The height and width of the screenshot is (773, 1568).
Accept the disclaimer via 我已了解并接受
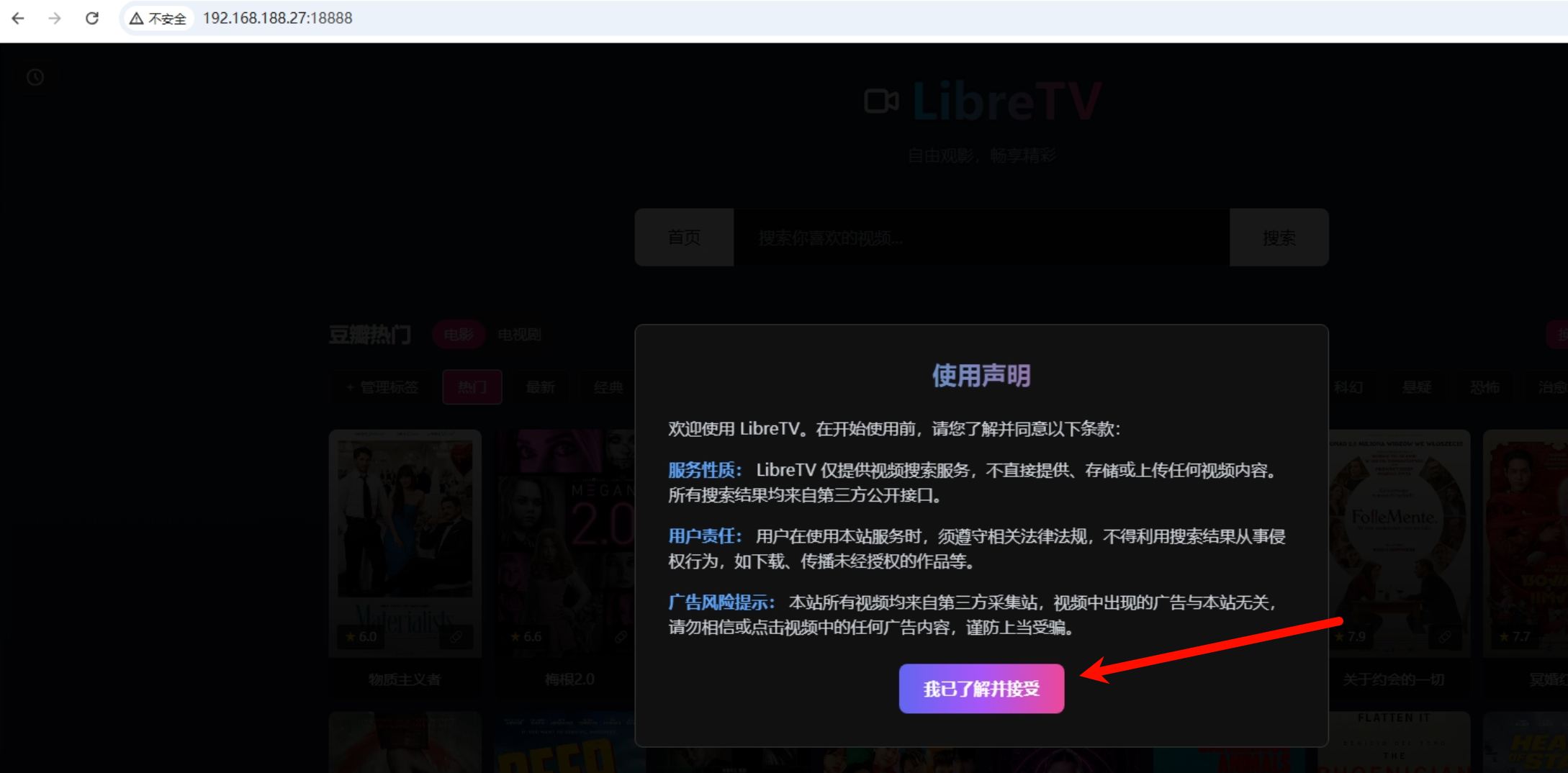click(x=981, y=688)
